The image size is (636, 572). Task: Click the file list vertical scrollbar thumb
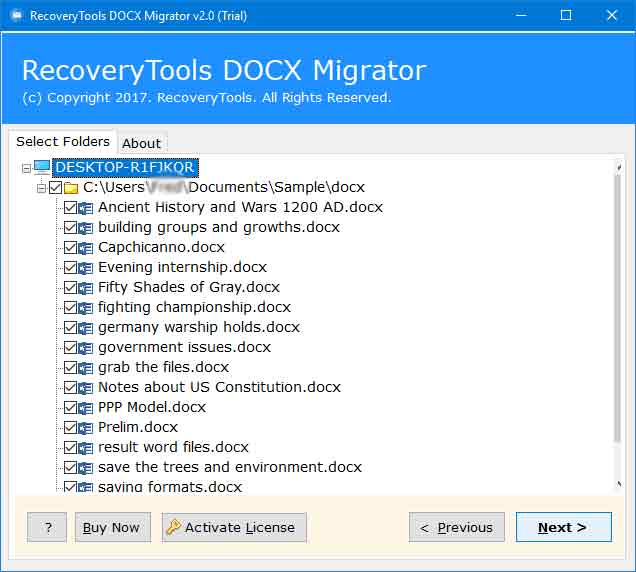[617, 308]
